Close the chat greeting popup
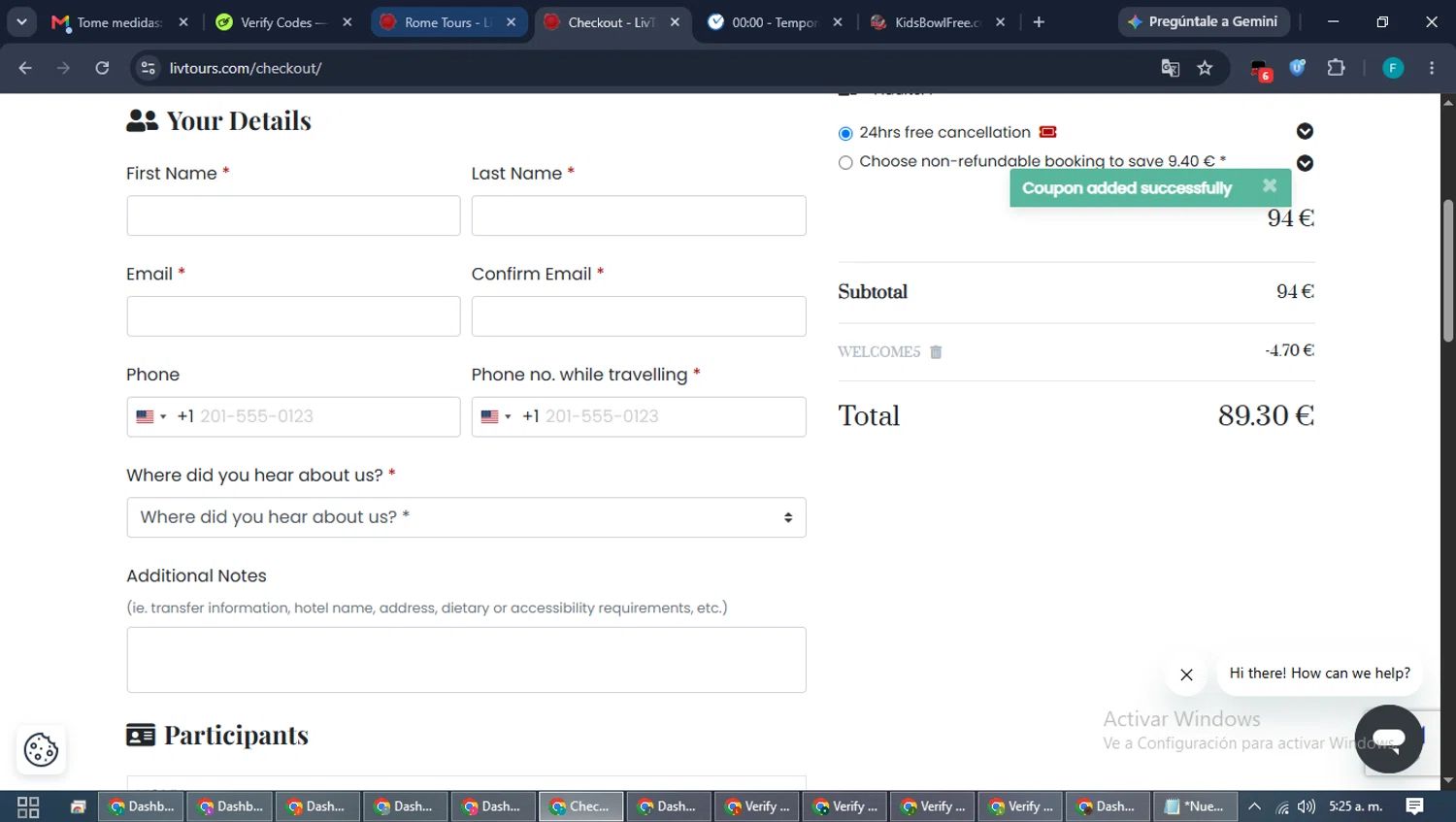This screenshot has height=822, width=1456. [1186, 674]
